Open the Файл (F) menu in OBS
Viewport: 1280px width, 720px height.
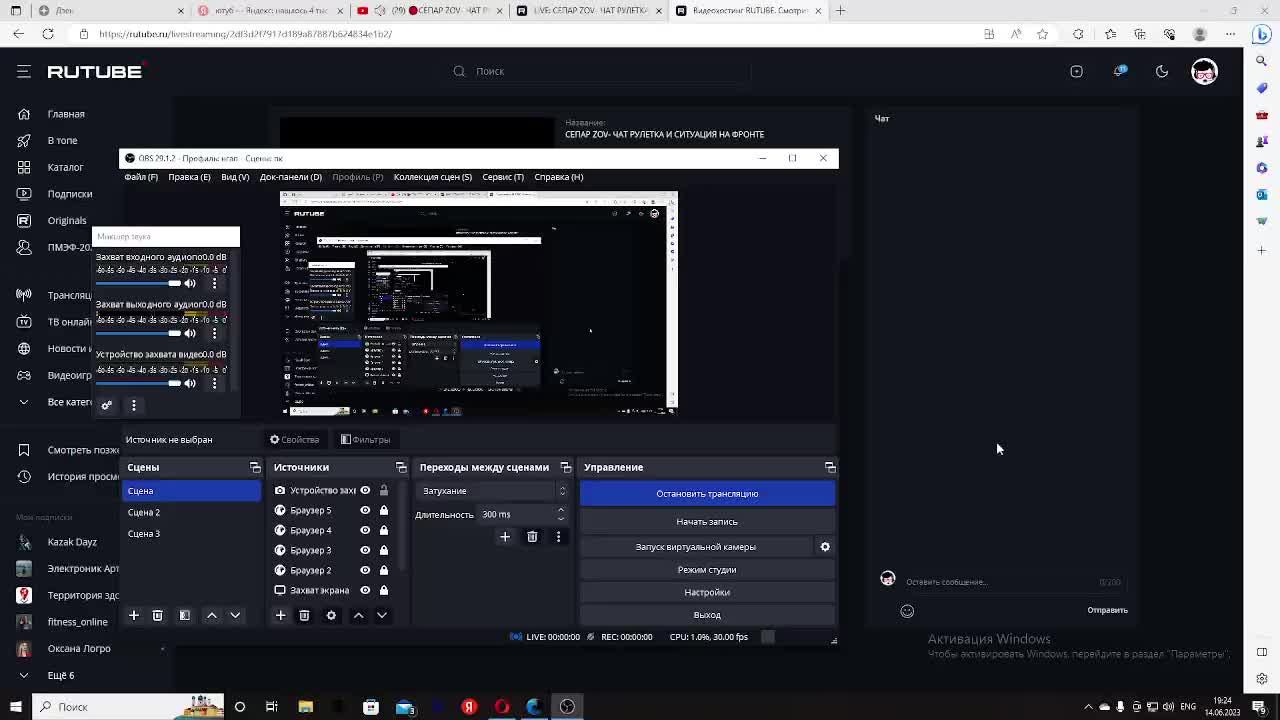141,177
